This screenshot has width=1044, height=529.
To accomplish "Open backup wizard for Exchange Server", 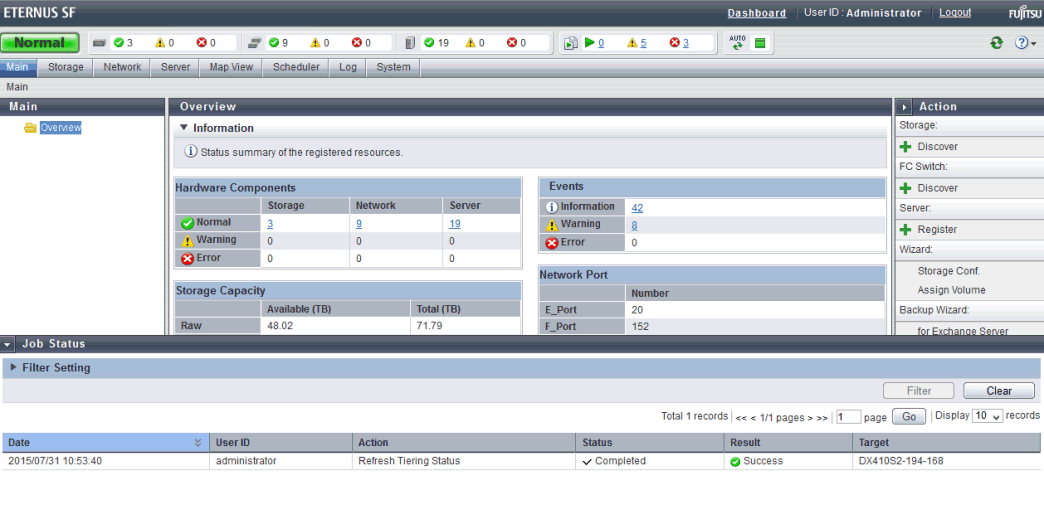I will 962,331.
